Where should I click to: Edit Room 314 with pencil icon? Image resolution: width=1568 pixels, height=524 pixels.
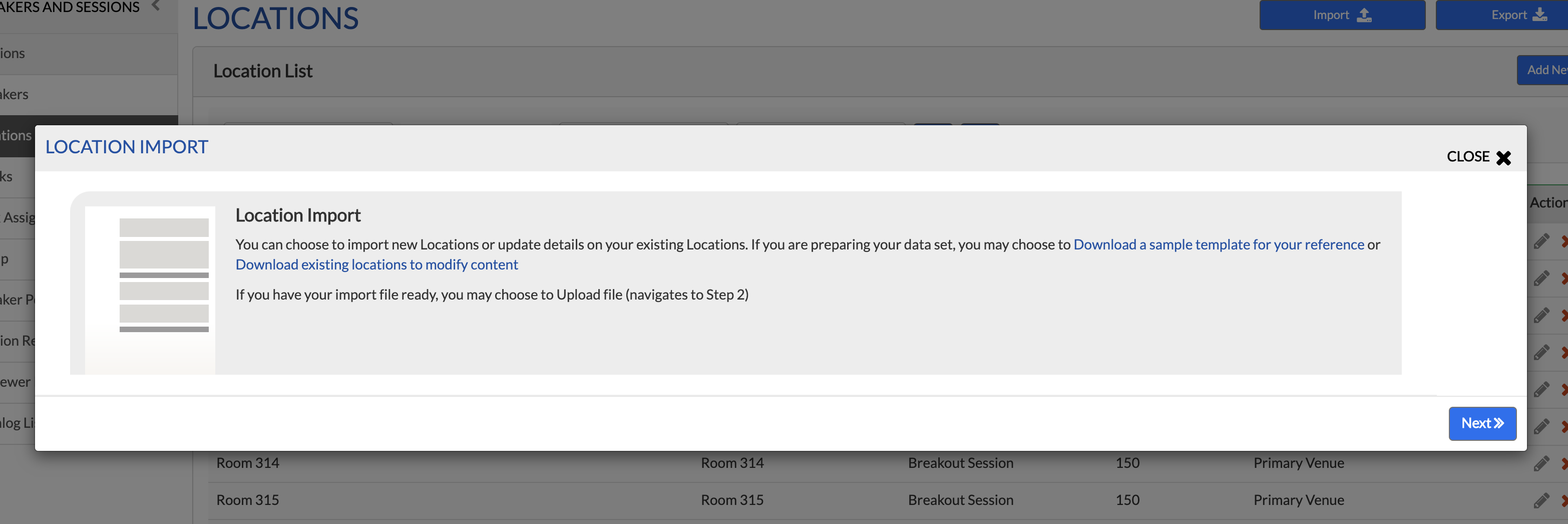(x=1540, y=463)
